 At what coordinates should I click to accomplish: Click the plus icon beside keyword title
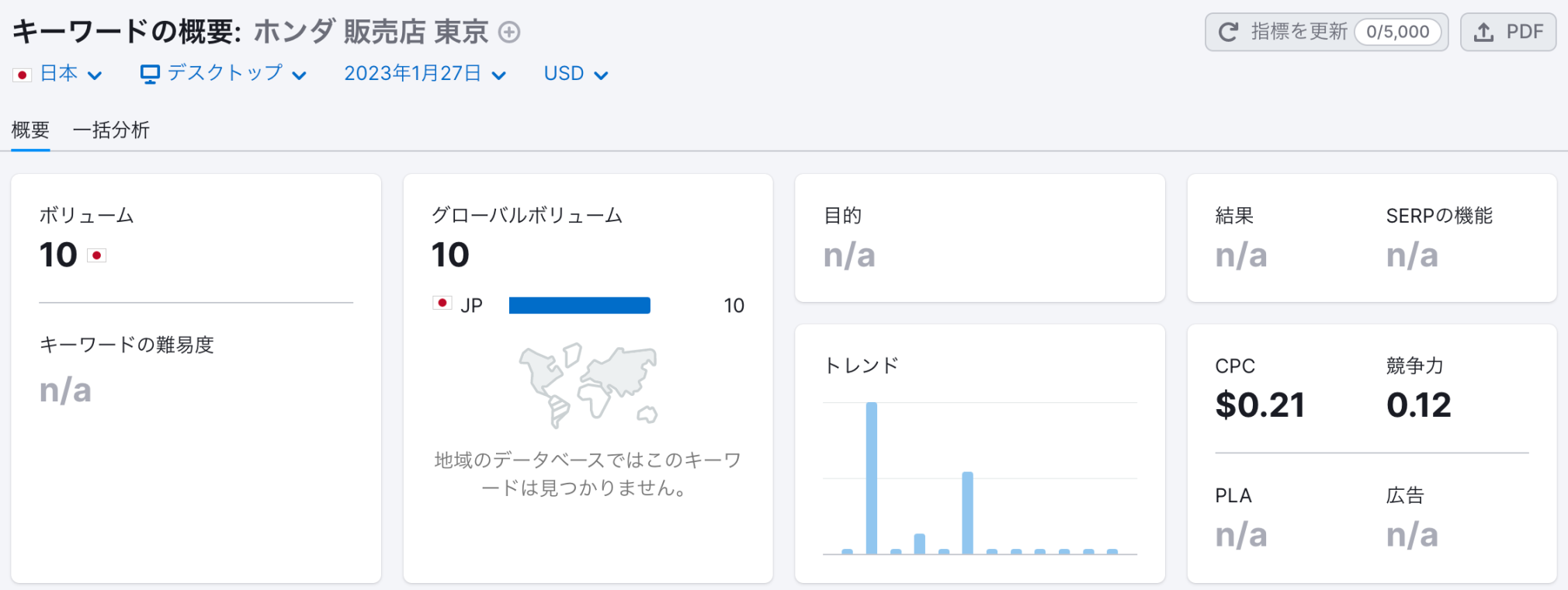point(509,32)
